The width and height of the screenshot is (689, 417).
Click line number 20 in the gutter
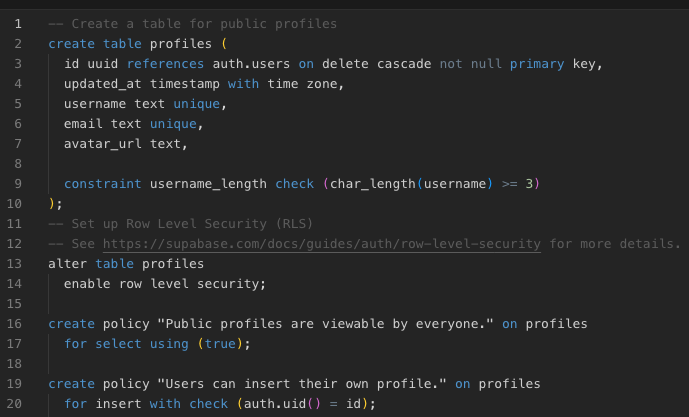coord(14,404)
